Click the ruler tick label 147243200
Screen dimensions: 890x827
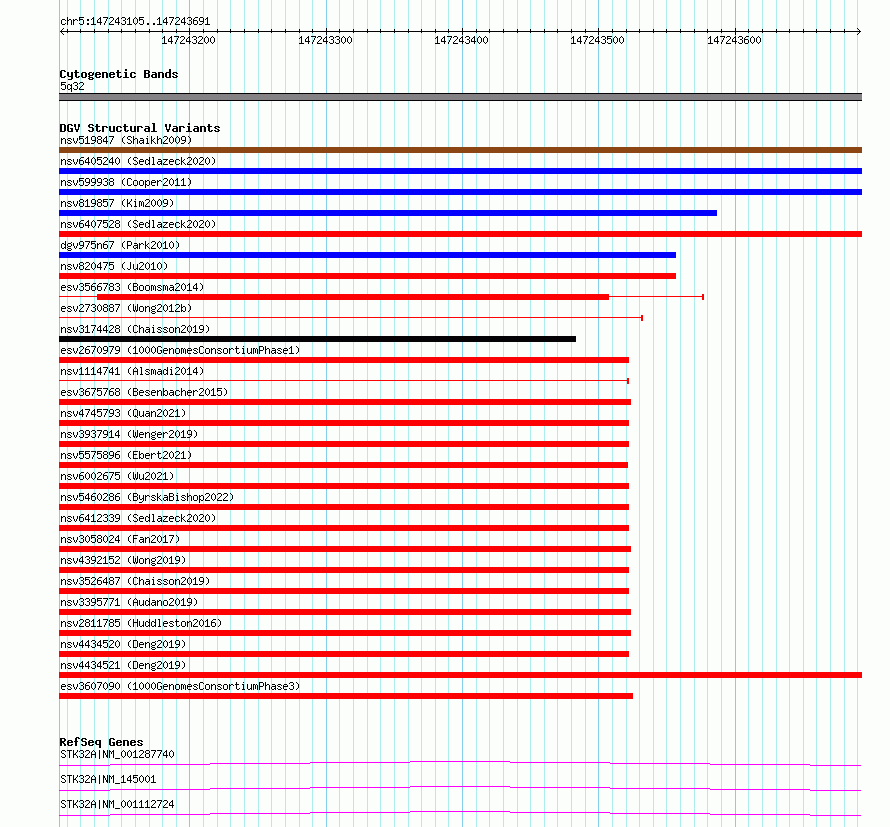tap(188, 40)
